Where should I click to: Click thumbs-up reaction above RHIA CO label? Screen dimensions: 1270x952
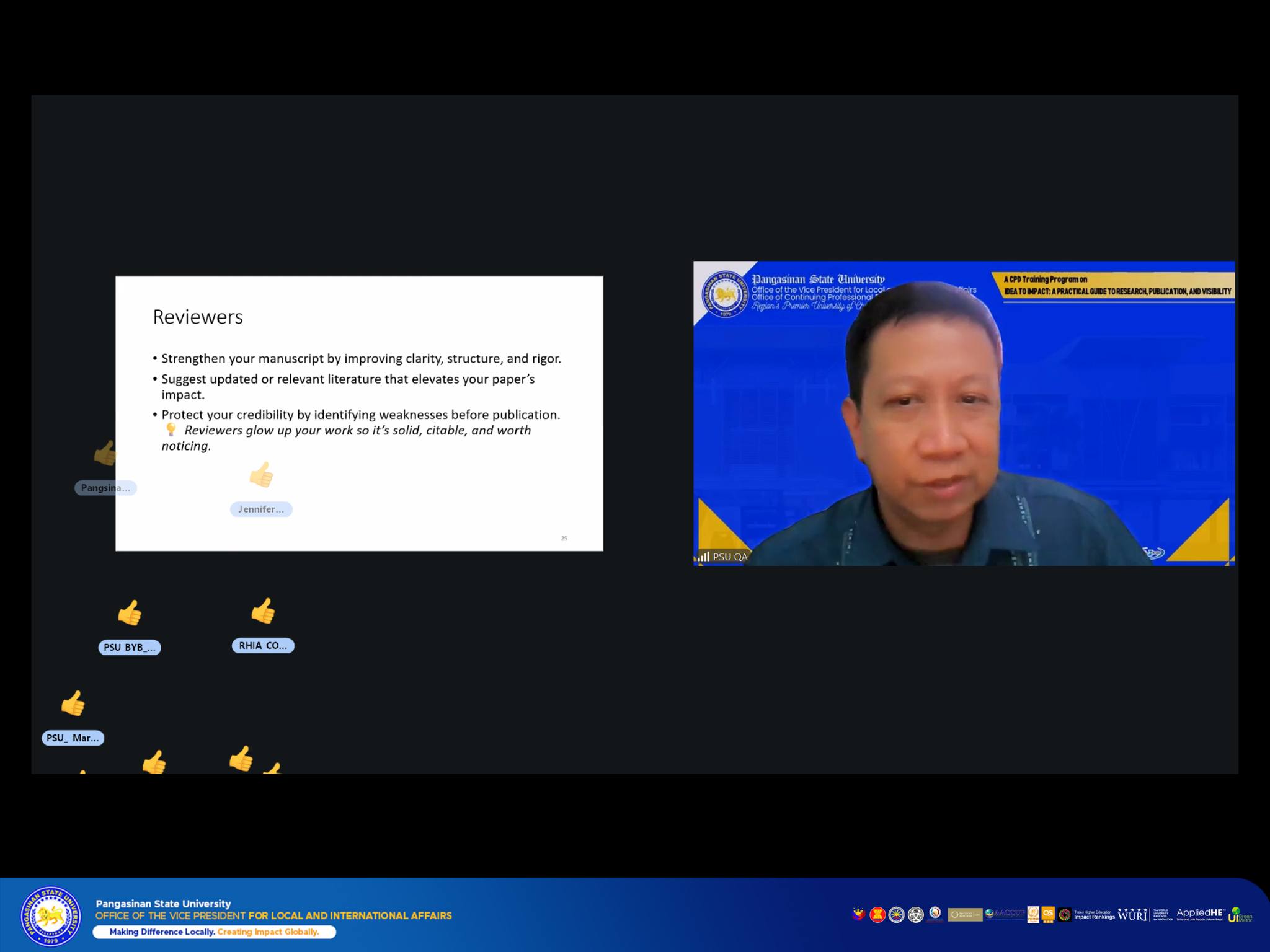(263, 610)
